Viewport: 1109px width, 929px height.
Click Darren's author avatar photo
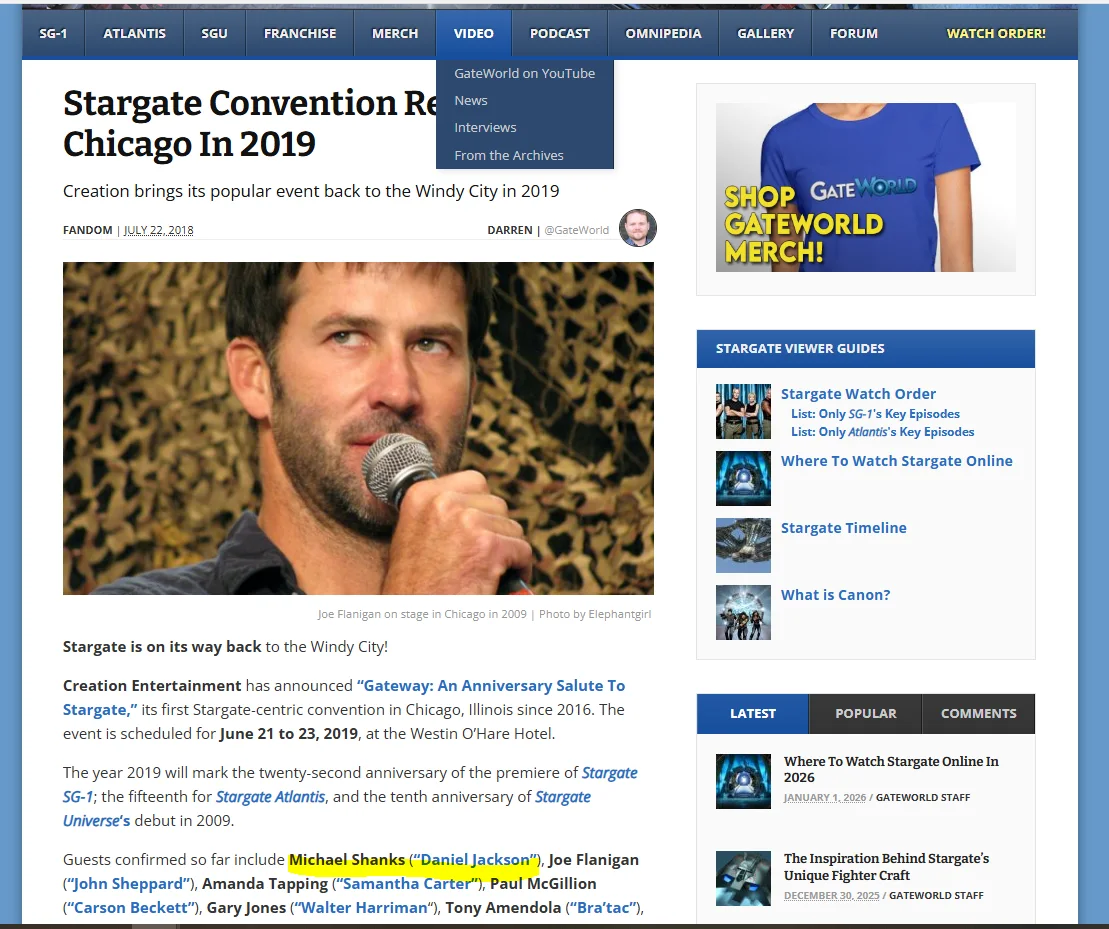click(638, 228)
